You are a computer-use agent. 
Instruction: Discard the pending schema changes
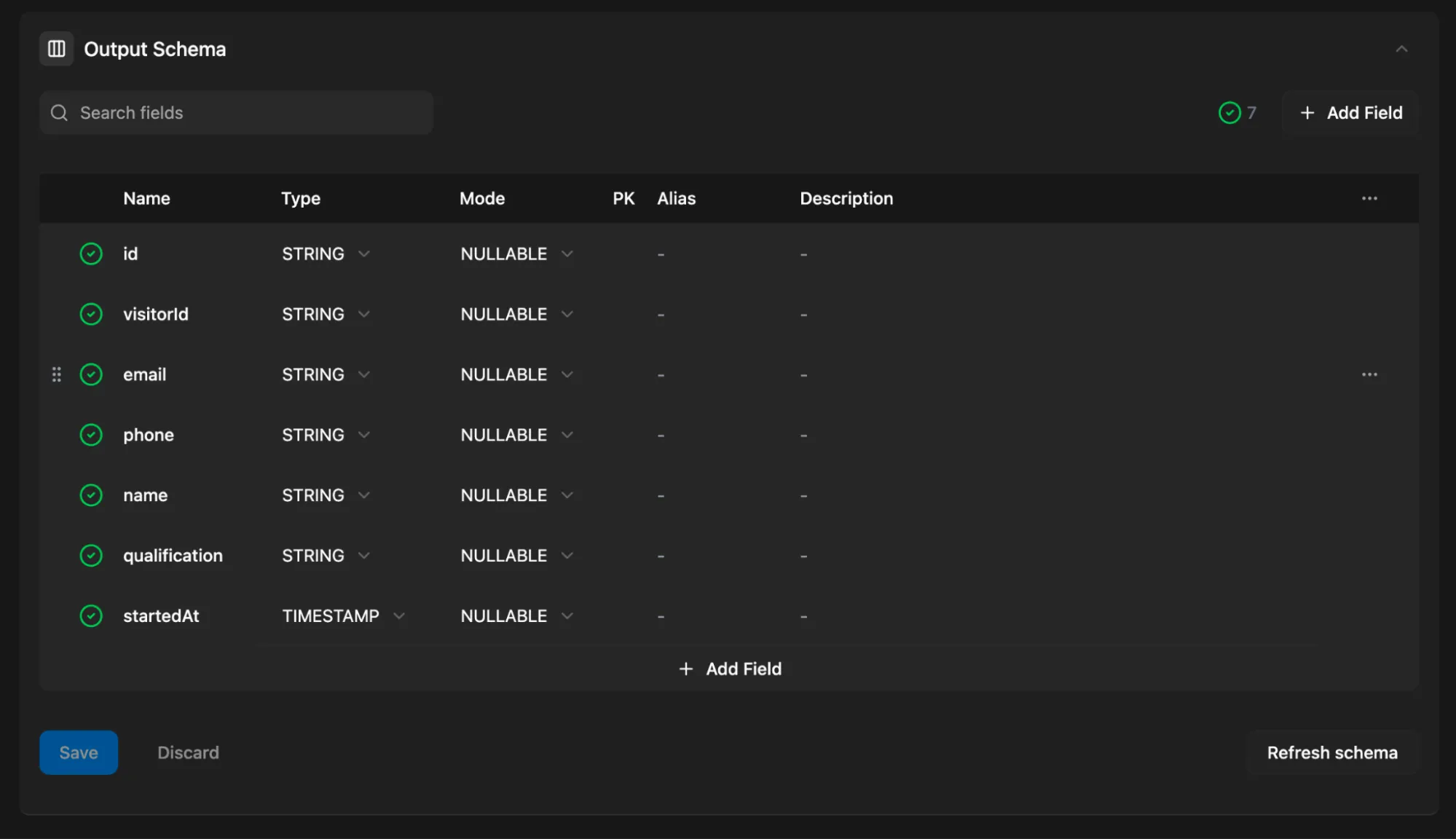pos(188,752)
